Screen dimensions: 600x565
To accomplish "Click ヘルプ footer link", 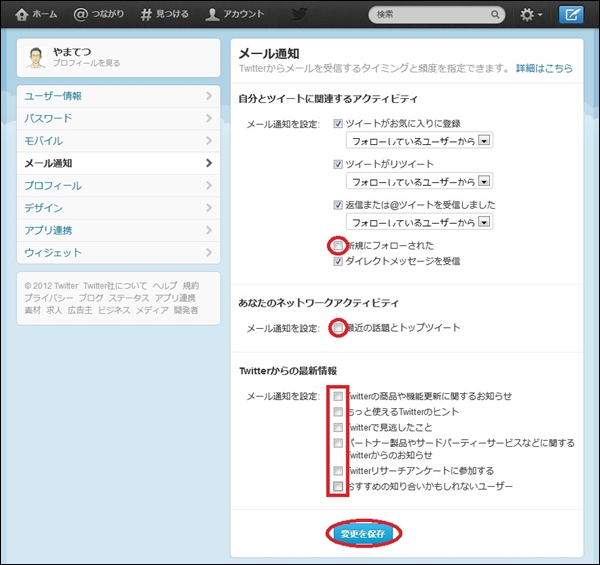I will [x=165, y=286].
